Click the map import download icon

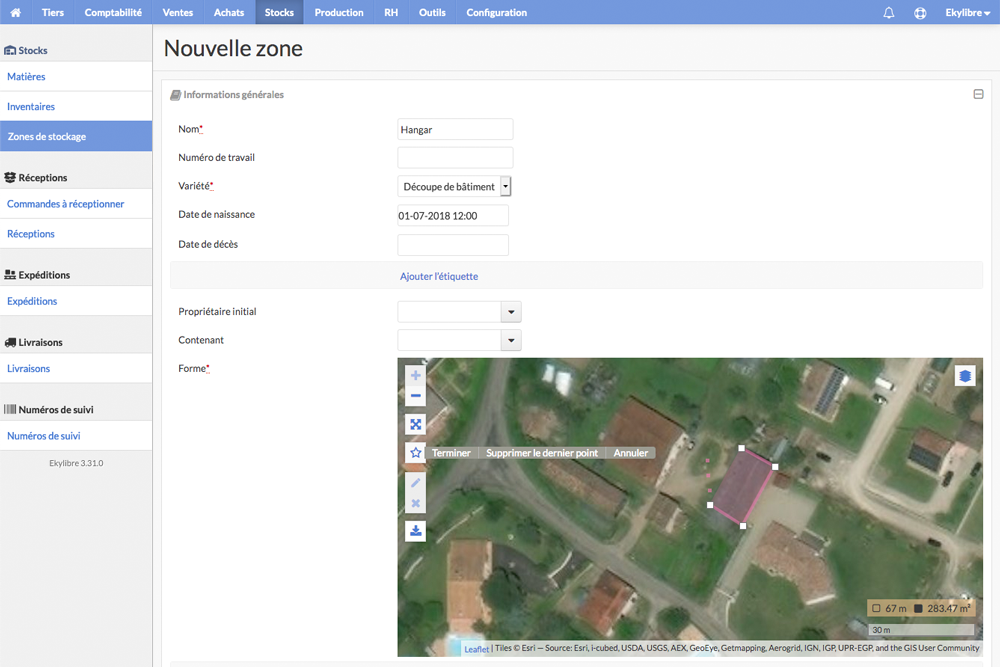416,531
